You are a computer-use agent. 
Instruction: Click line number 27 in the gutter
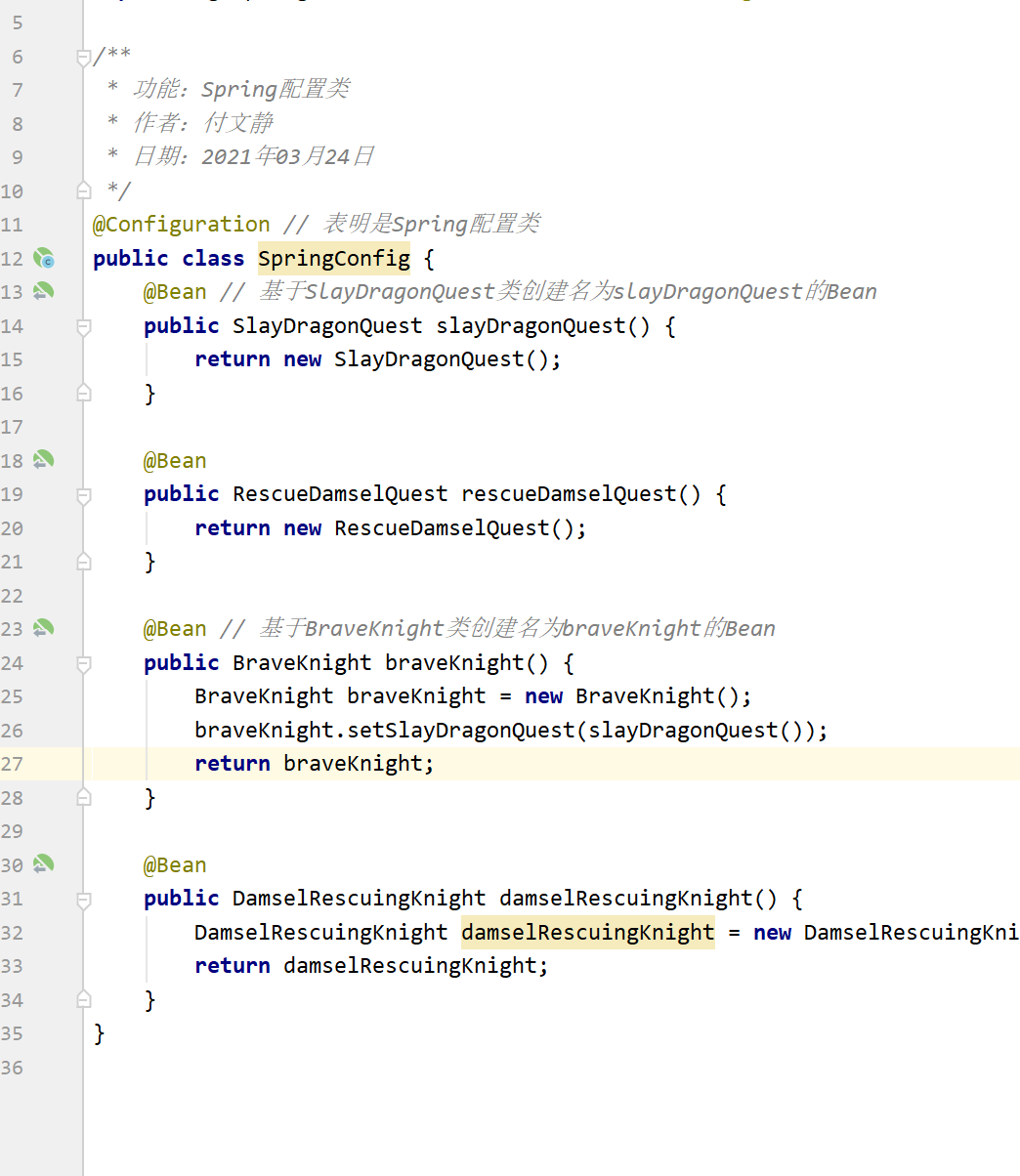coord(12,764)
